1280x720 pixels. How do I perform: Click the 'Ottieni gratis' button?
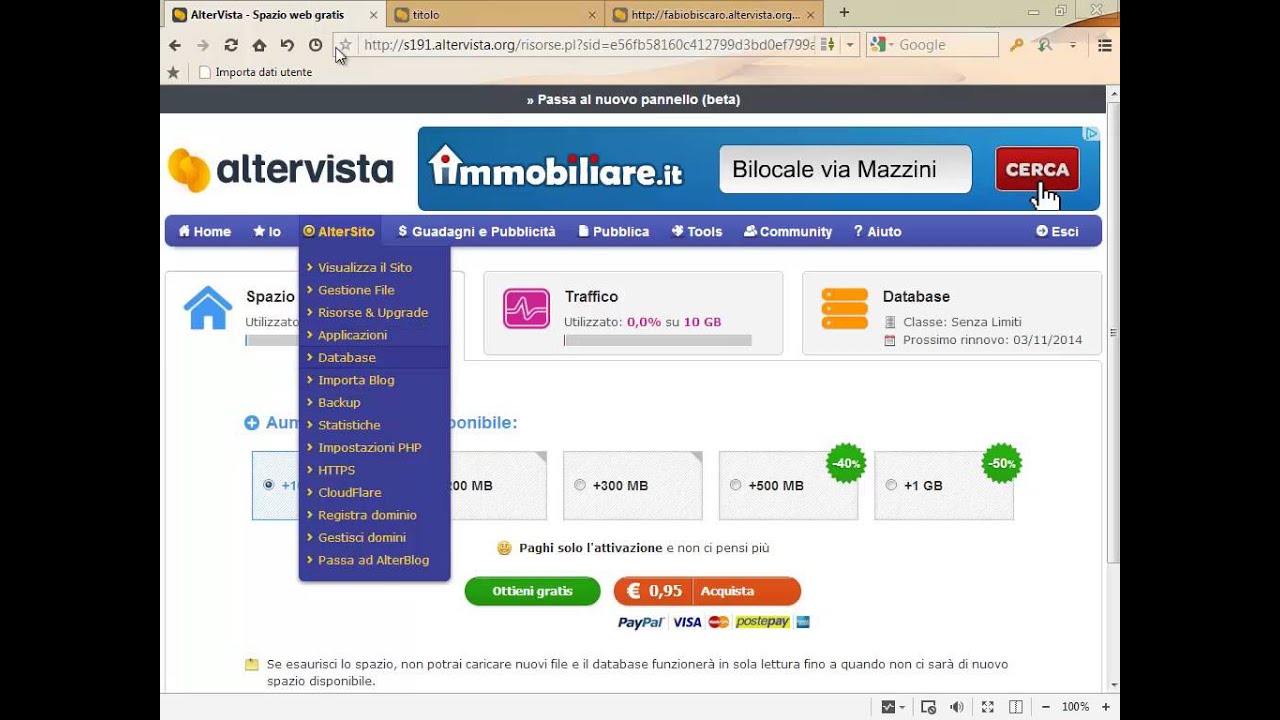click(x=532, y=591)
